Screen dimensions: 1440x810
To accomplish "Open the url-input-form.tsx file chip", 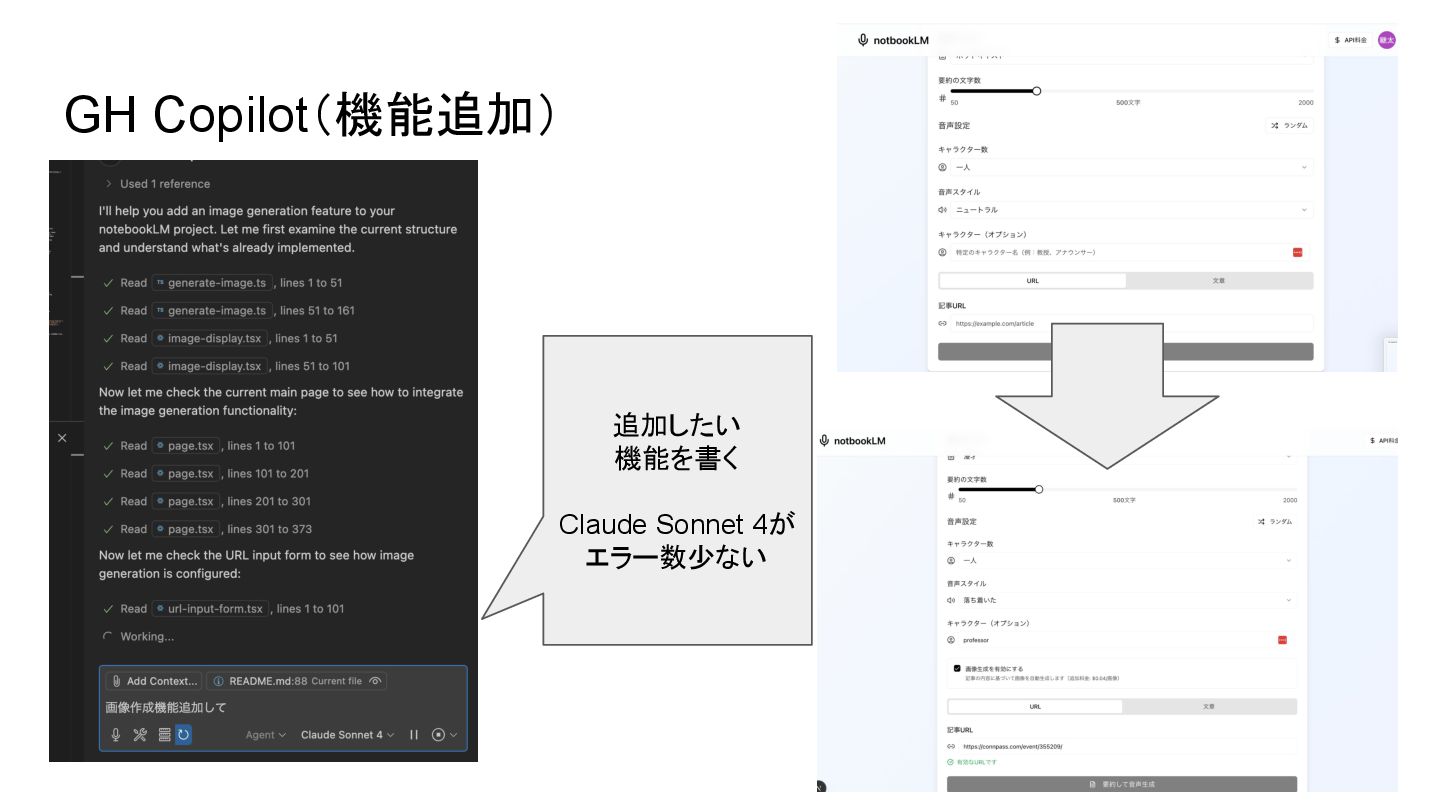I will click(x=210, y=609).
